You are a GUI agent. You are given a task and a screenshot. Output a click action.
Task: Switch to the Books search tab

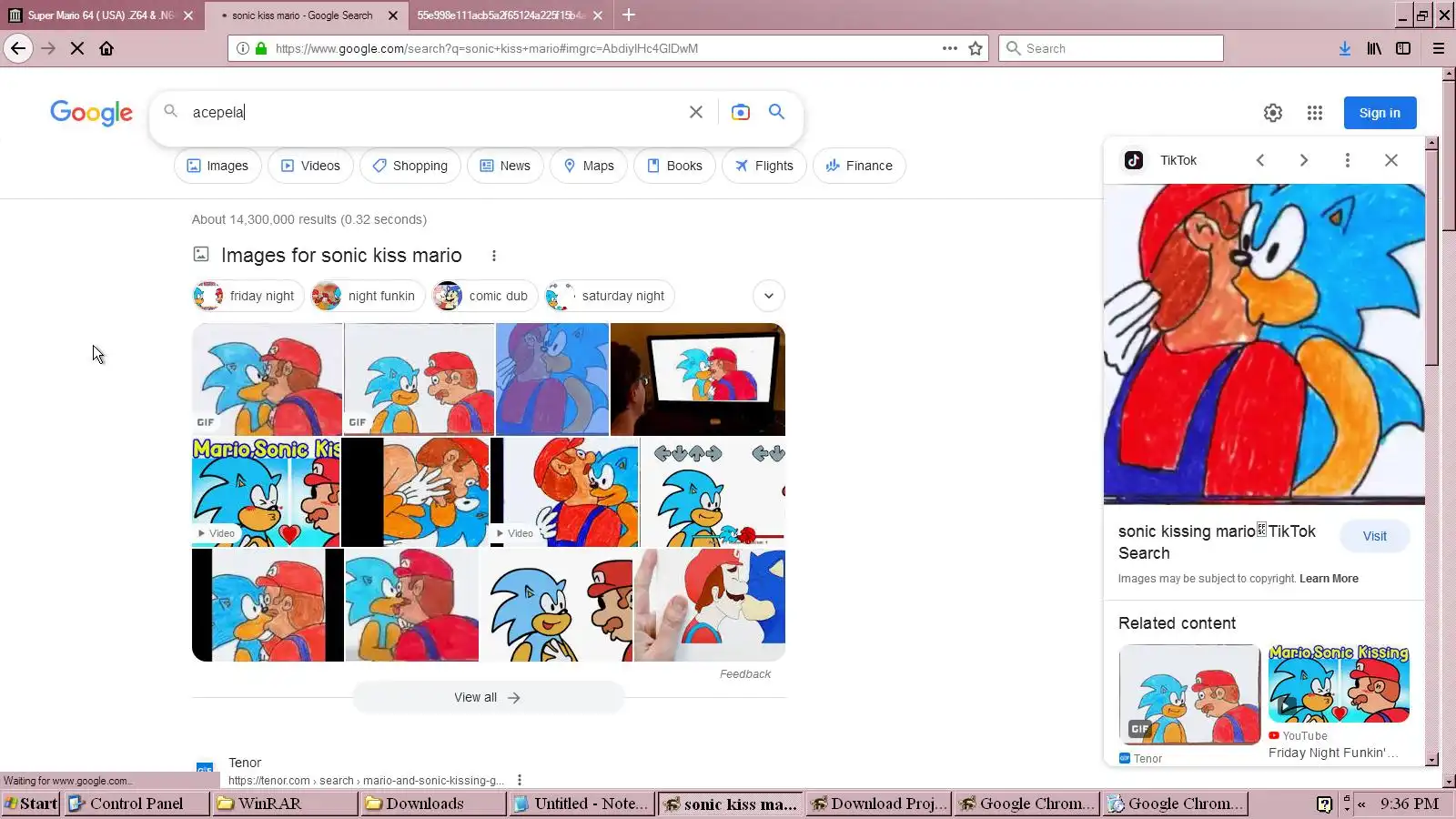674,166
